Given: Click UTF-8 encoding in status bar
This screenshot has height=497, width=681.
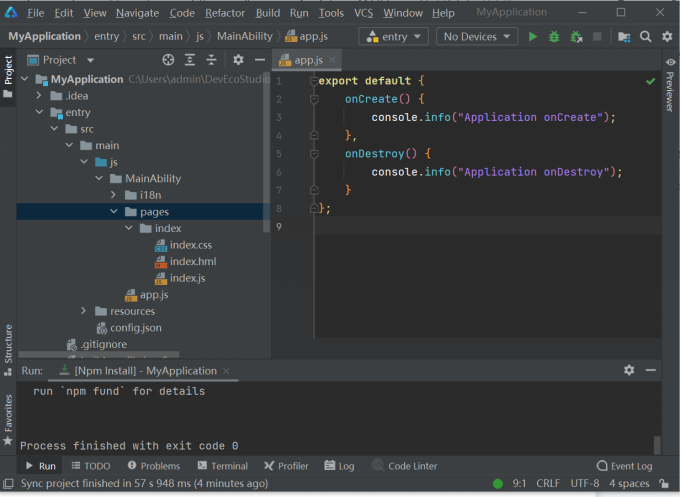Looking at the screenshot, I should click(x=584, y=483).
